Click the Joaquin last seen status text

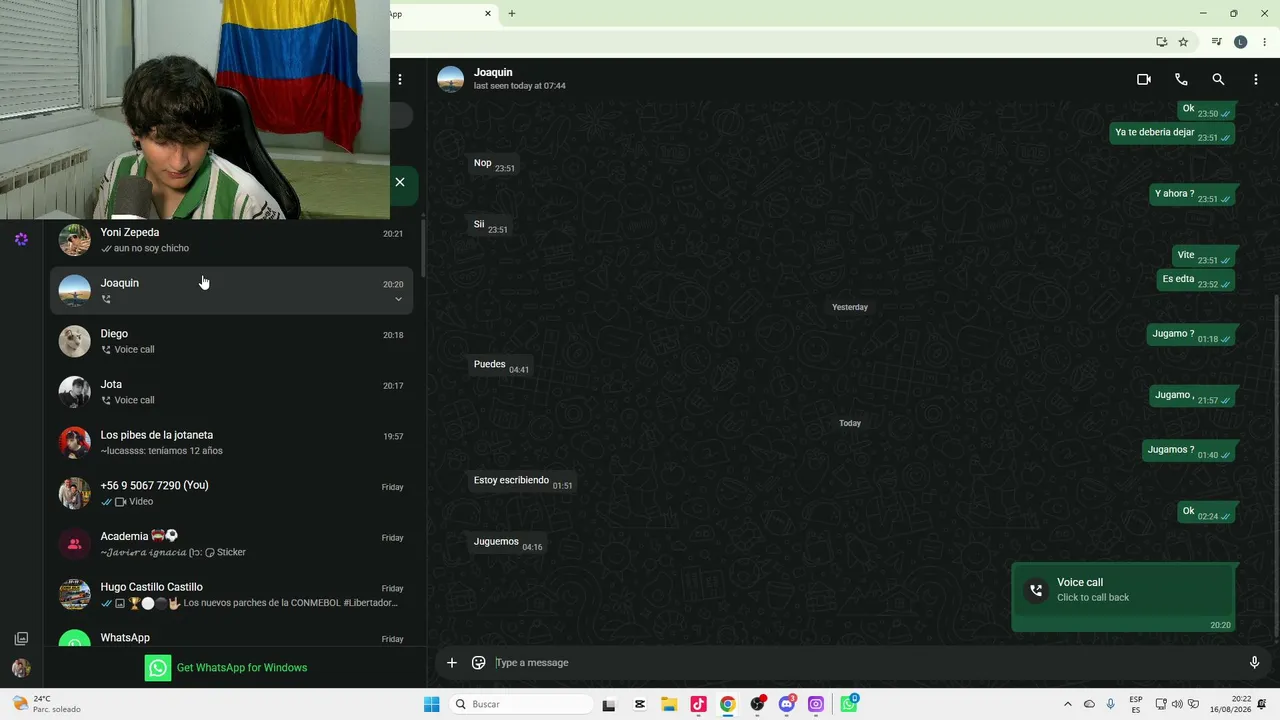[x=519, y=86]
